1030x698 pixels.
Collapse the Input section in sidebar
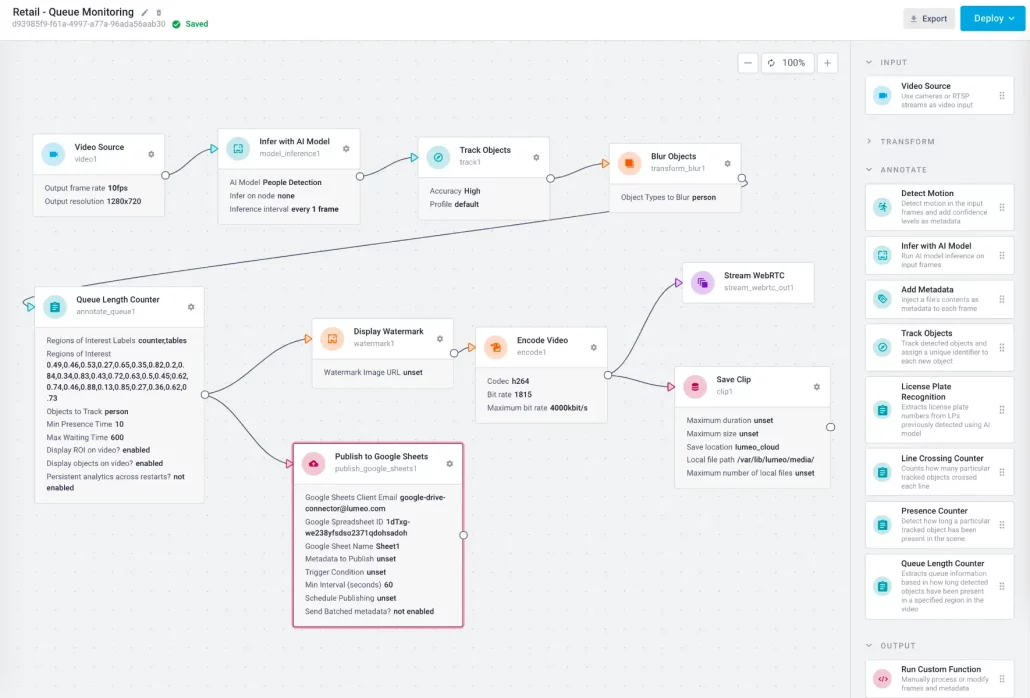click(x=868, y=62)
